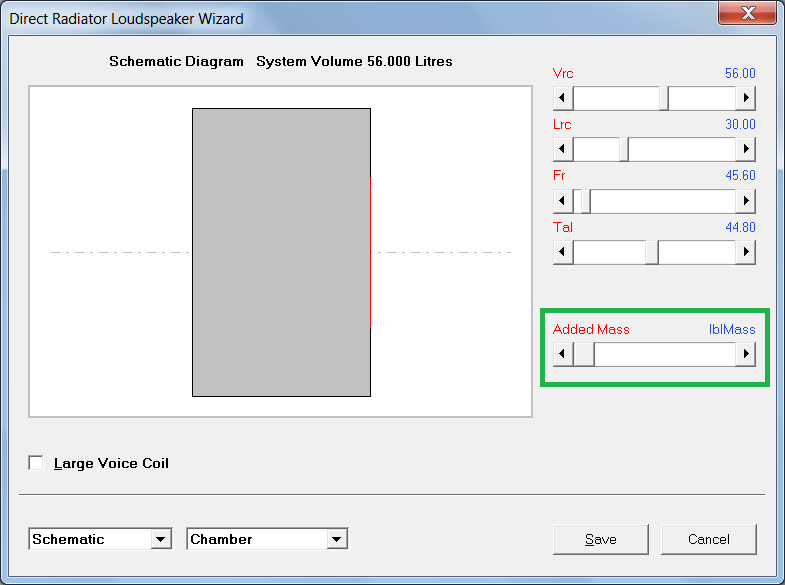785x585 pixels.
Task: Click the Vrc label
Action: (x=563, y=74)
